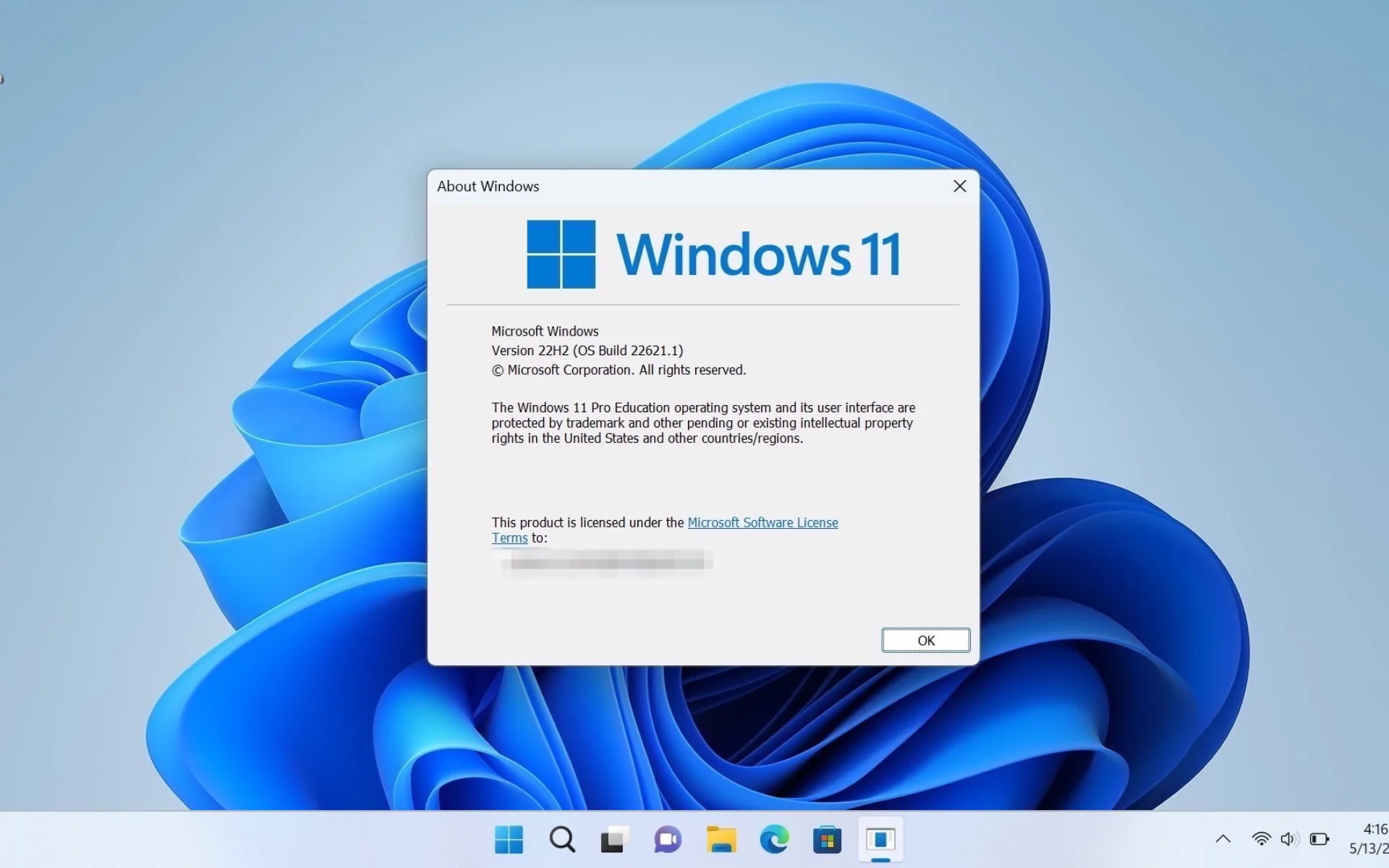The image size is (1389, 868).
Task: Click the 'Version 22H2 (OS Build 22621.1)' text
Action: click(x=587, y=351)
